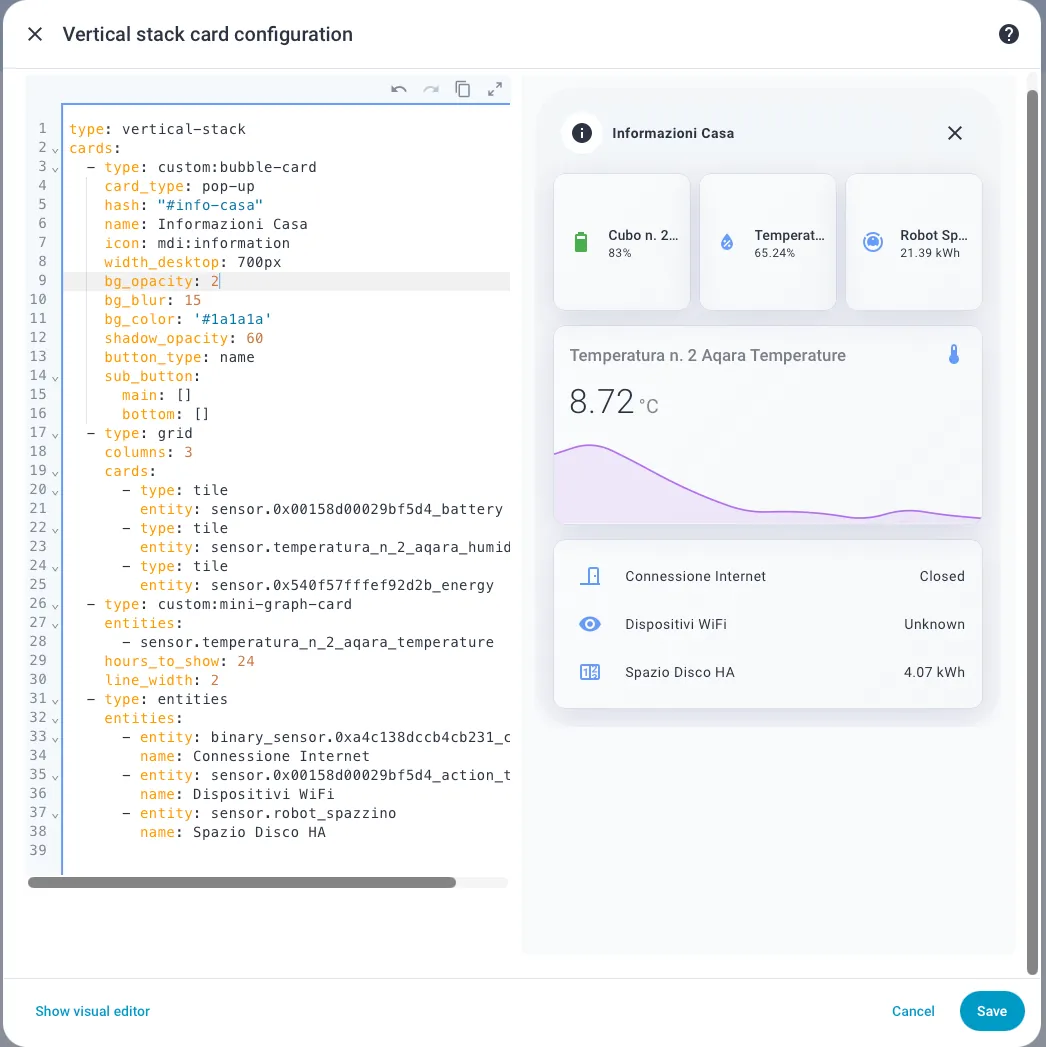Fold the sub_button section at line 14
The image size is (1046, 1047).
click(55, 377)
